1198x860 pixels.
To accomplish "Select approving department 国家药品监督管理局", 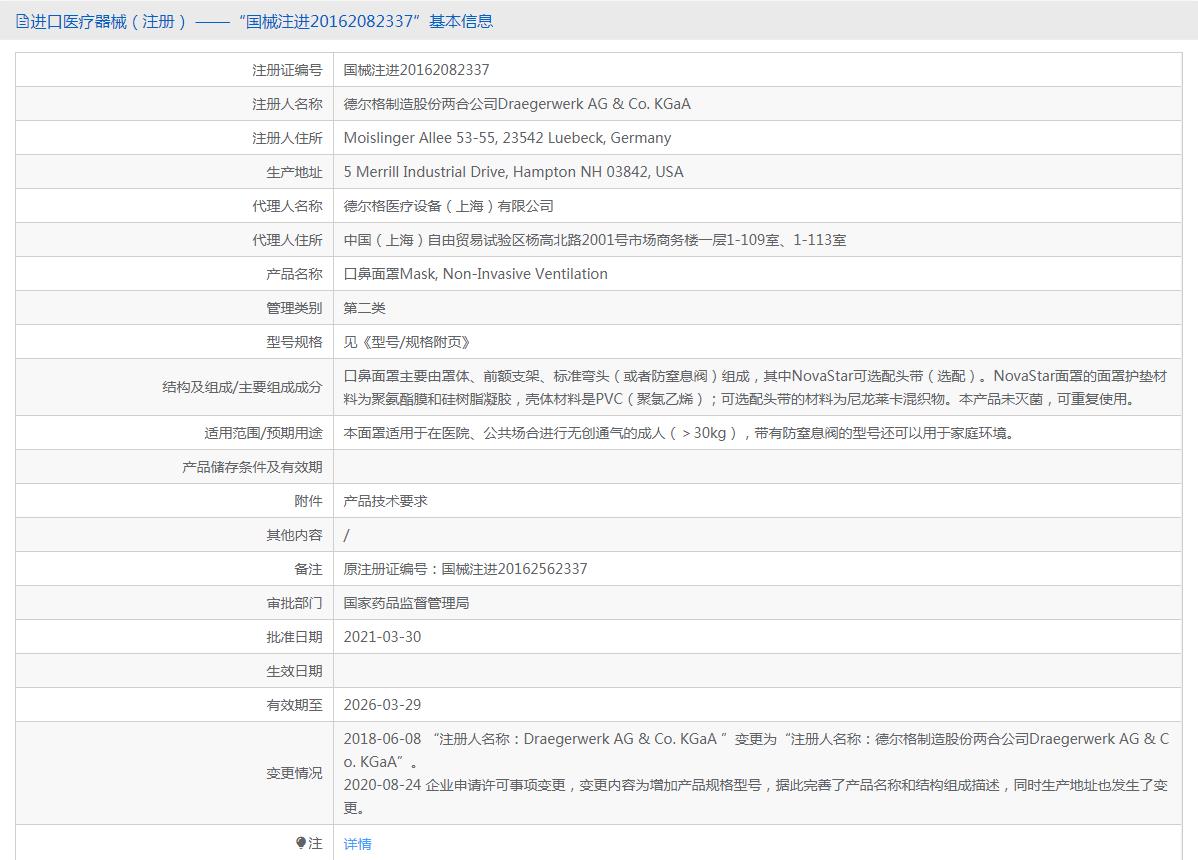I will (x=406, y=603).
